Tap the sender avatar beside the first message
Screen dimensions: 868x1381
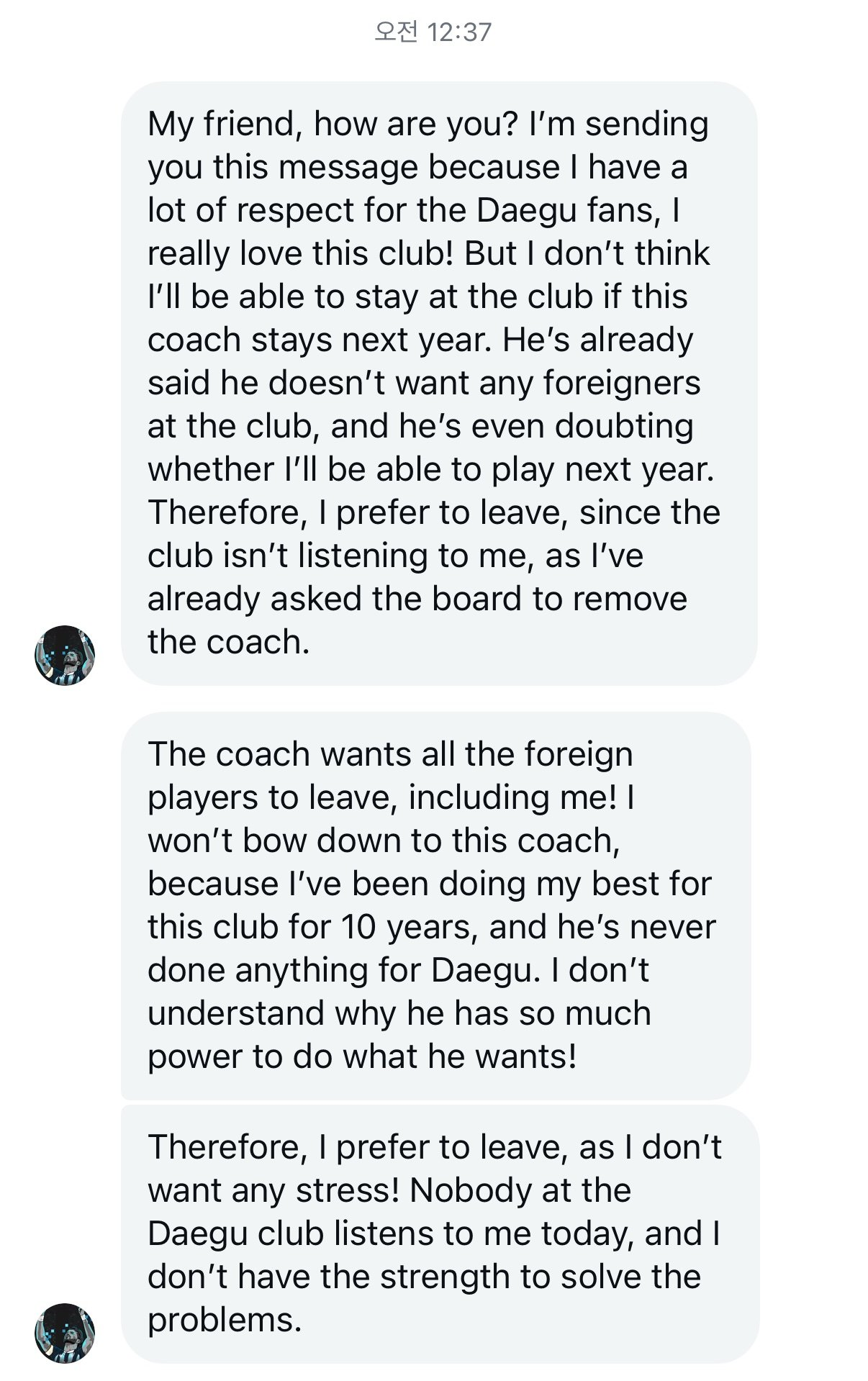coord(65,655)
